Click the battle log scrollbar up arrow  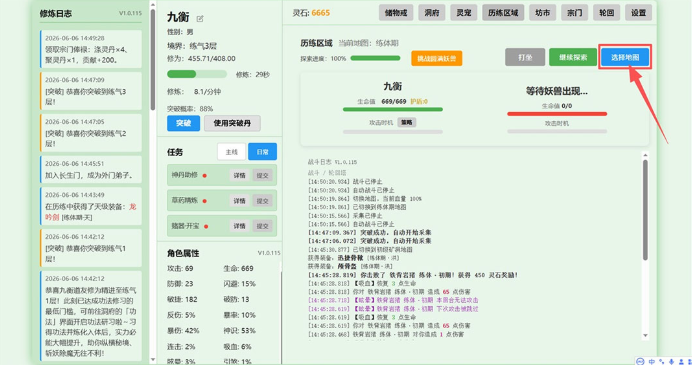click(645, 155)
